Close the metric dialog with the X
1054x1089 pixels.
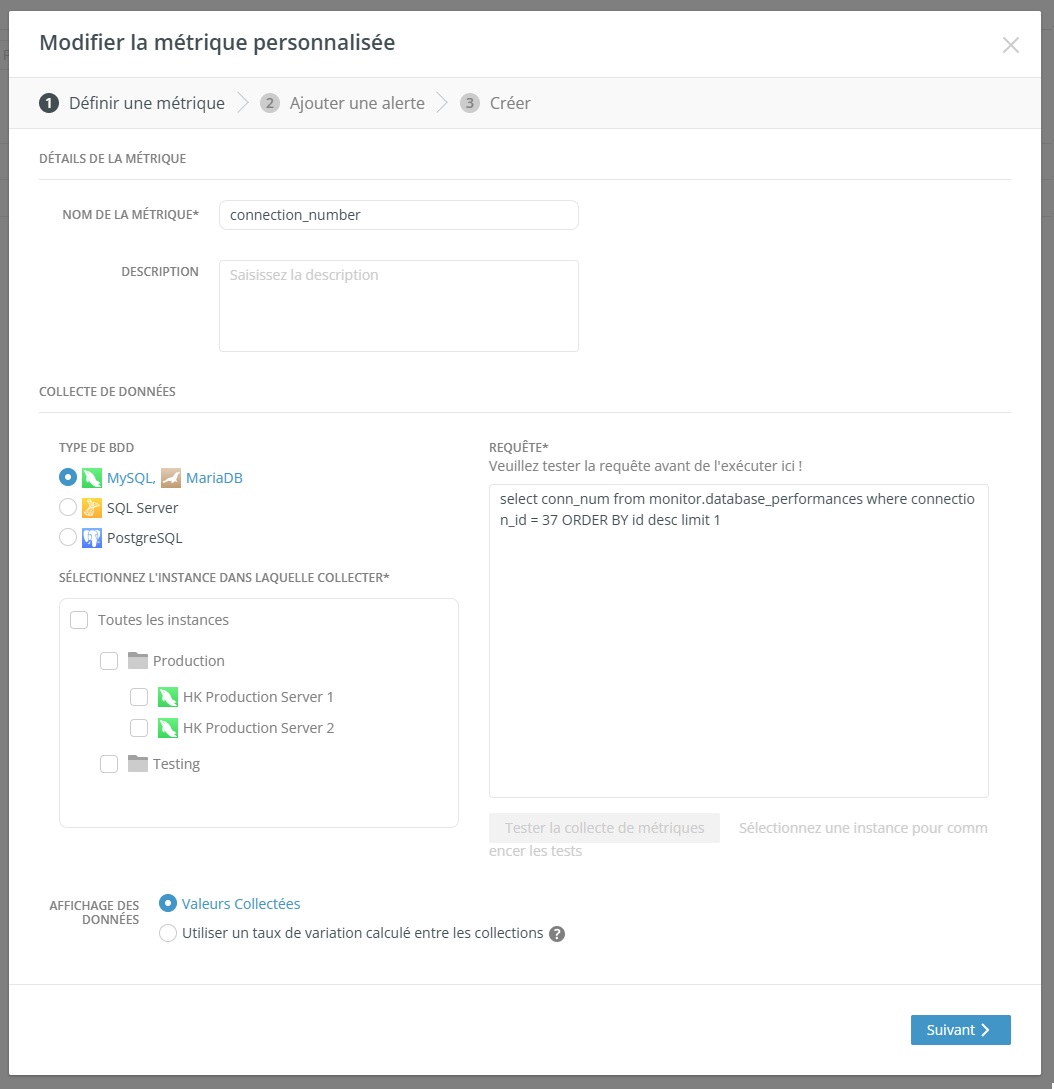(1010, 45)
